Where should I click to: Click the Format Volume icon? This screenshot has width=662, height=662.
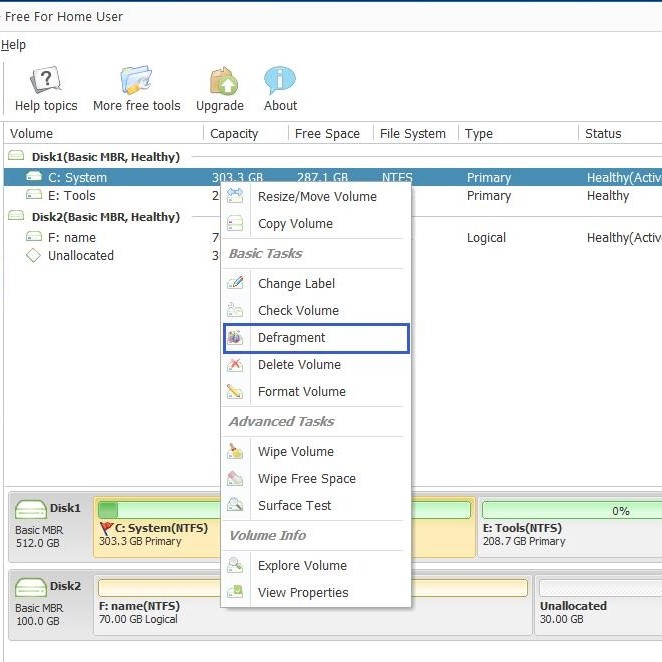pos(235,391)
